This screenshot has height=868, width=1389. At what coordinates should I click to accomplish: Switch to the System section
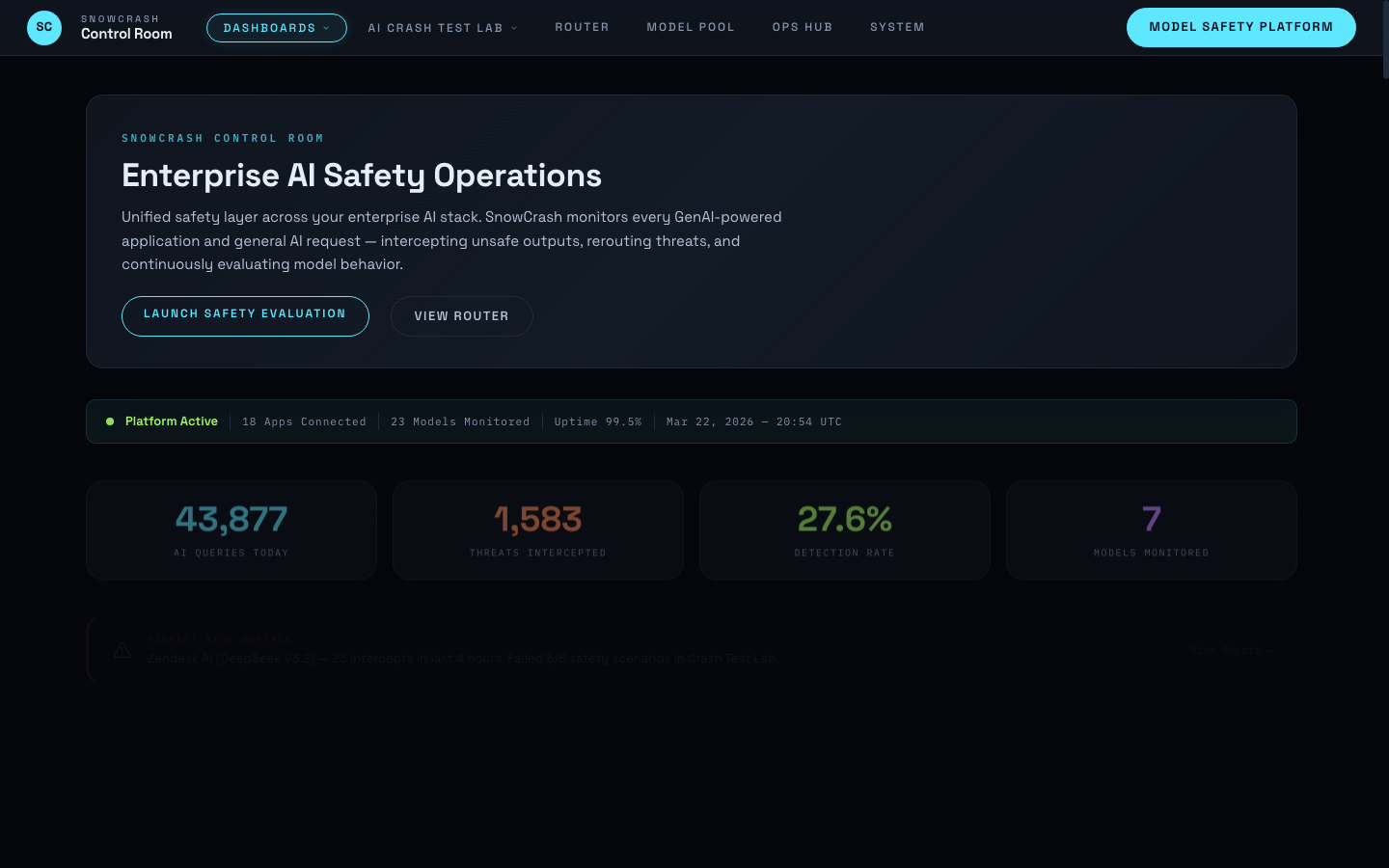897,27
